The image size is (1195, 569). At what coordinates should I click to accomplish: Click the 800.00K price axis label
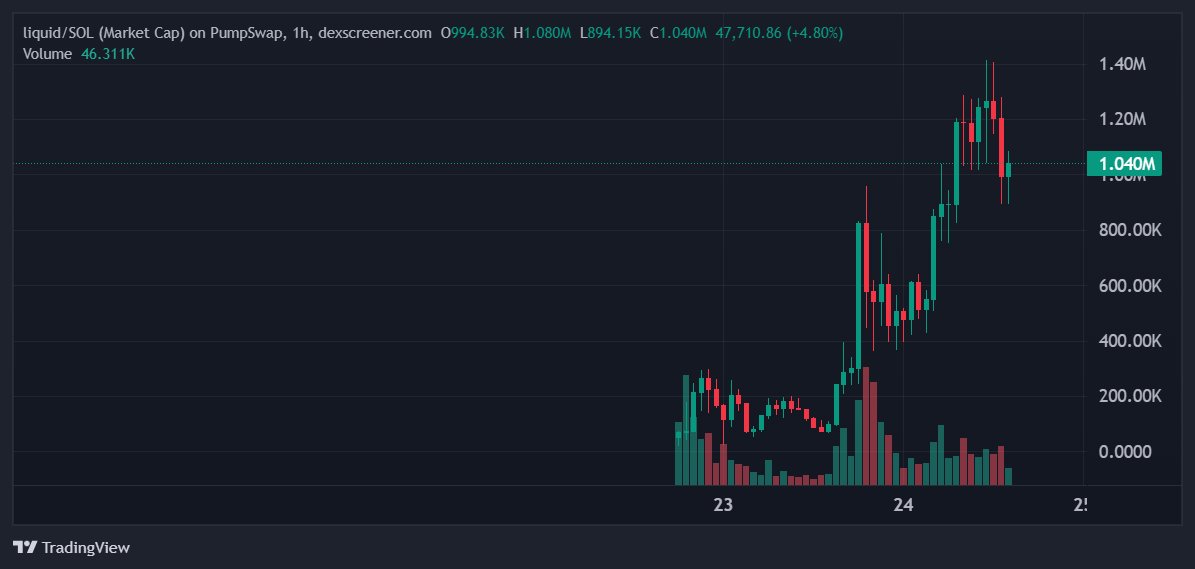(1129, 231)
